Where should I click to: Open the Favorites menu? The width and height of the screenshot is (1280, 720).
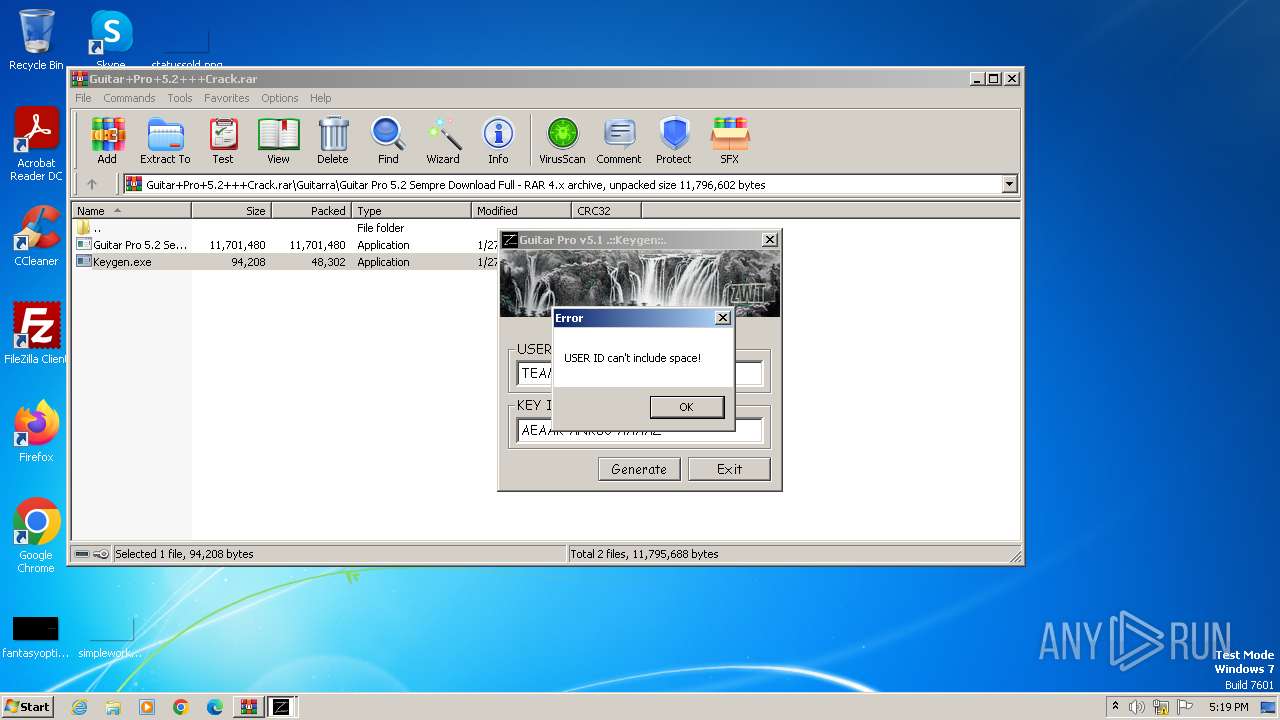(x=227, y=98)
